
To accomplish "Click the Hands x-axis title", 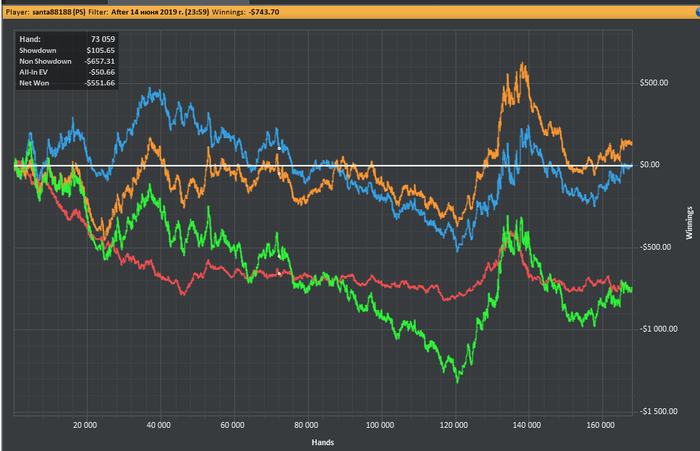I will point(322,442).
